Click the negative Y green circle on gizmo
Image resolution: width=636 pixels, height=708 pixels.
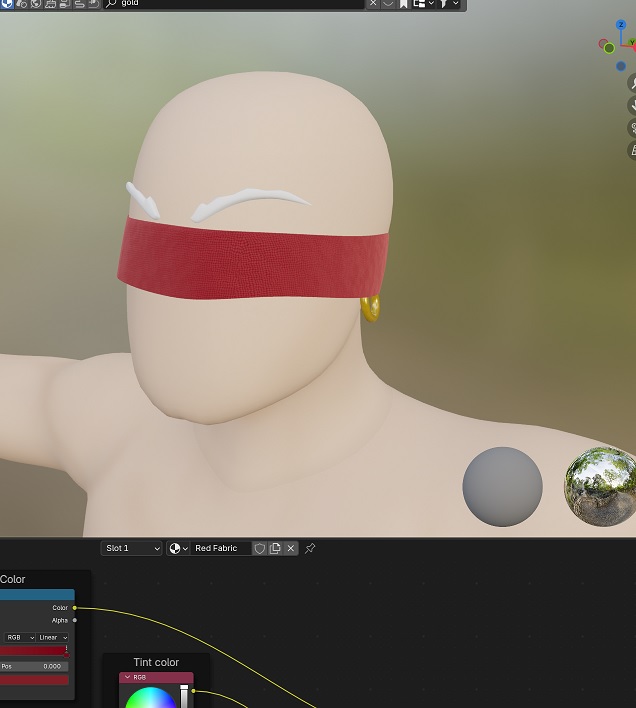pyautogui.click(x=609, y=48)
